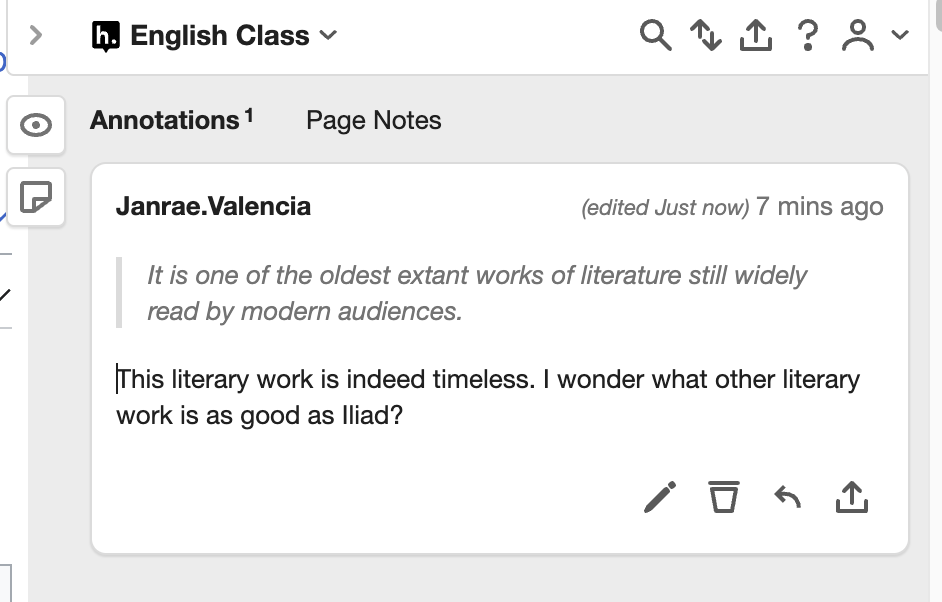Delete the annotation with the trash icon
942x602 pixels.
[723, 497]
